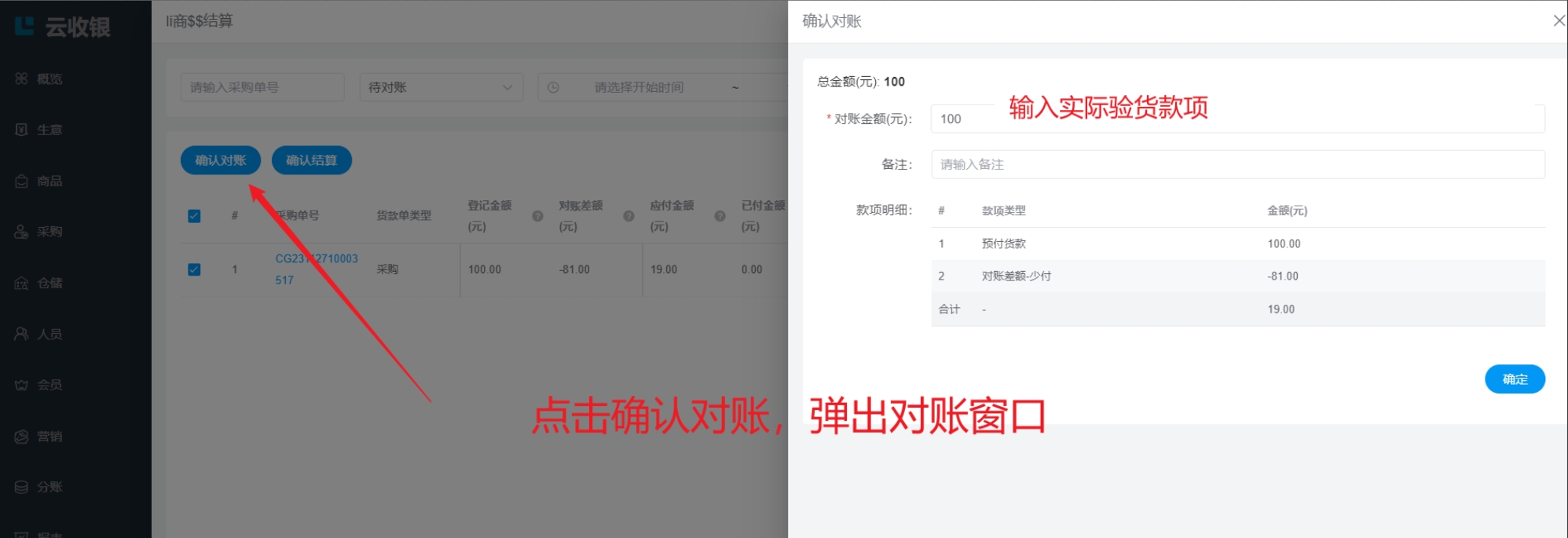The image size is (1568, 538).
Task: Click the 会员 members crown icon
Action: click(x=22, y=385)
